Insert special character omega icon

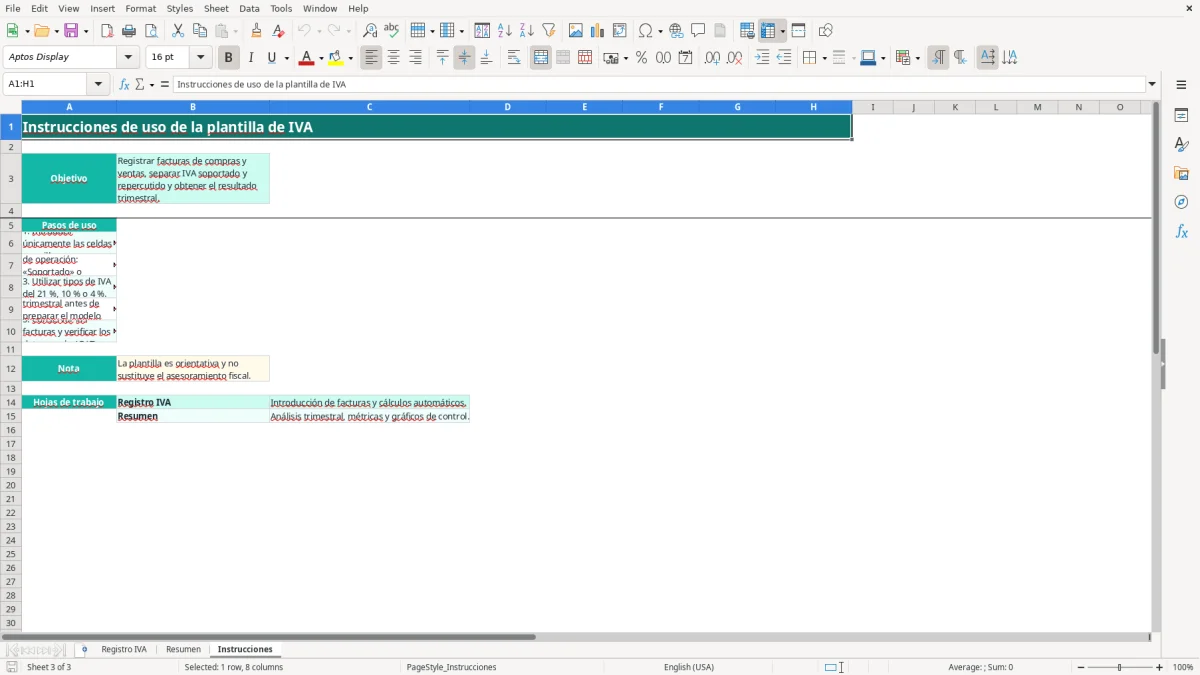[x=646, y=31]
